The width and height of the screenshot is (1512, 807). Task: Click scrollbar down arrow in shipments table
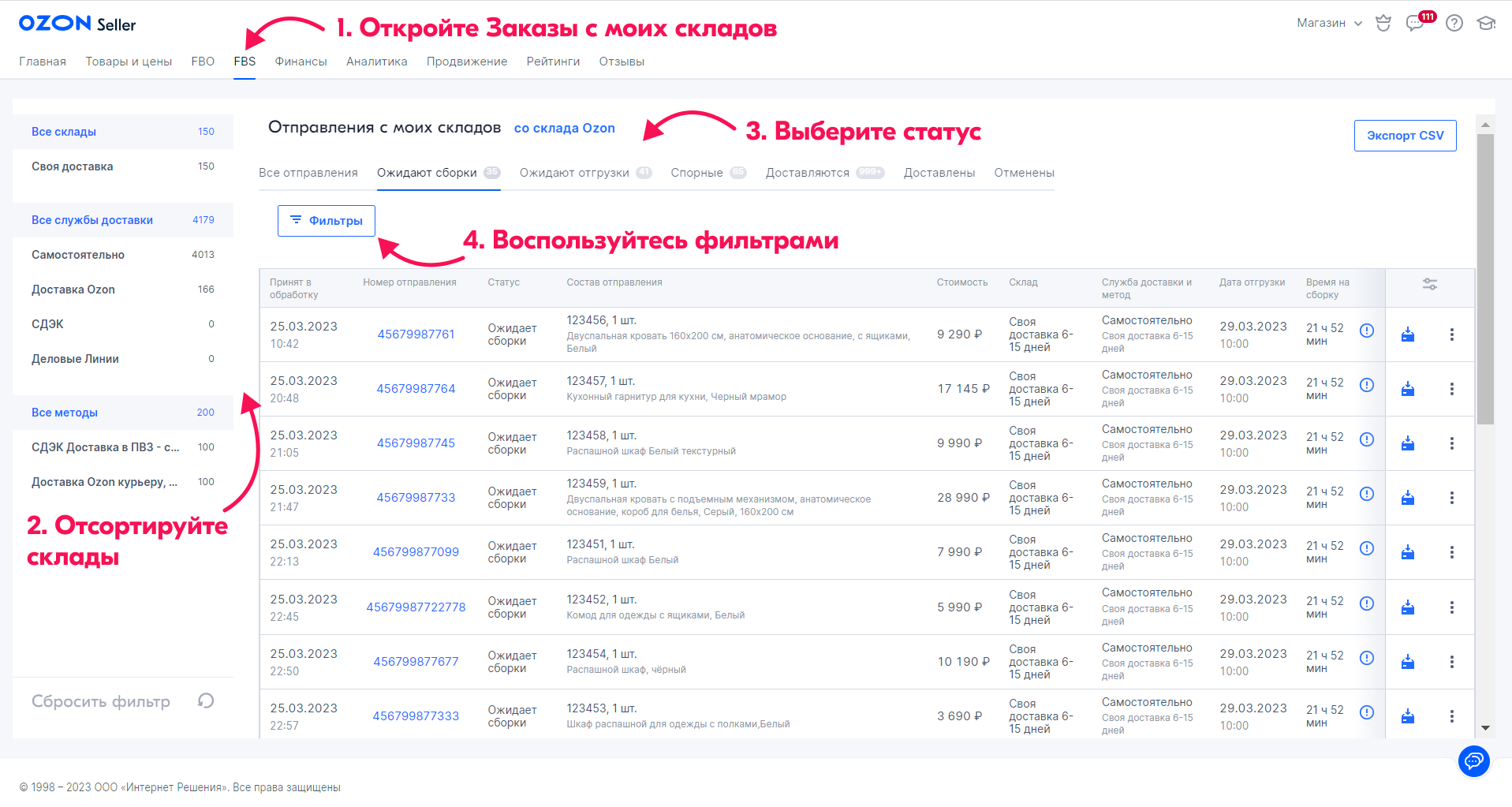[1485, 728]
